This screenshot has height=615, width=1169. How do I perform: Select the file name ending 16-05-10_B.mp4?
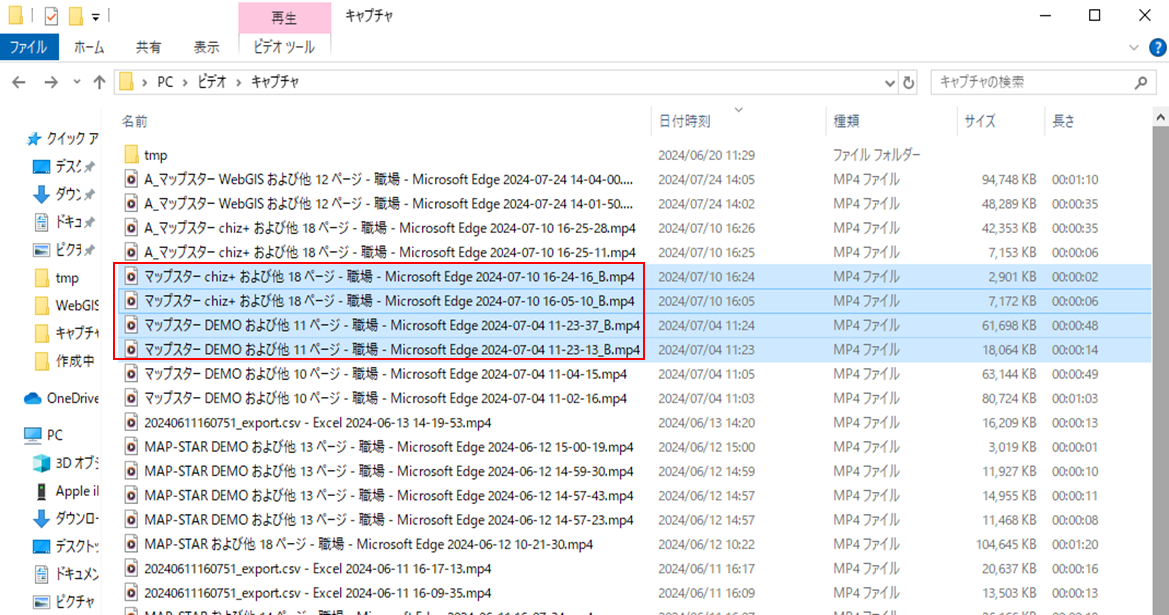coord(389,301)
